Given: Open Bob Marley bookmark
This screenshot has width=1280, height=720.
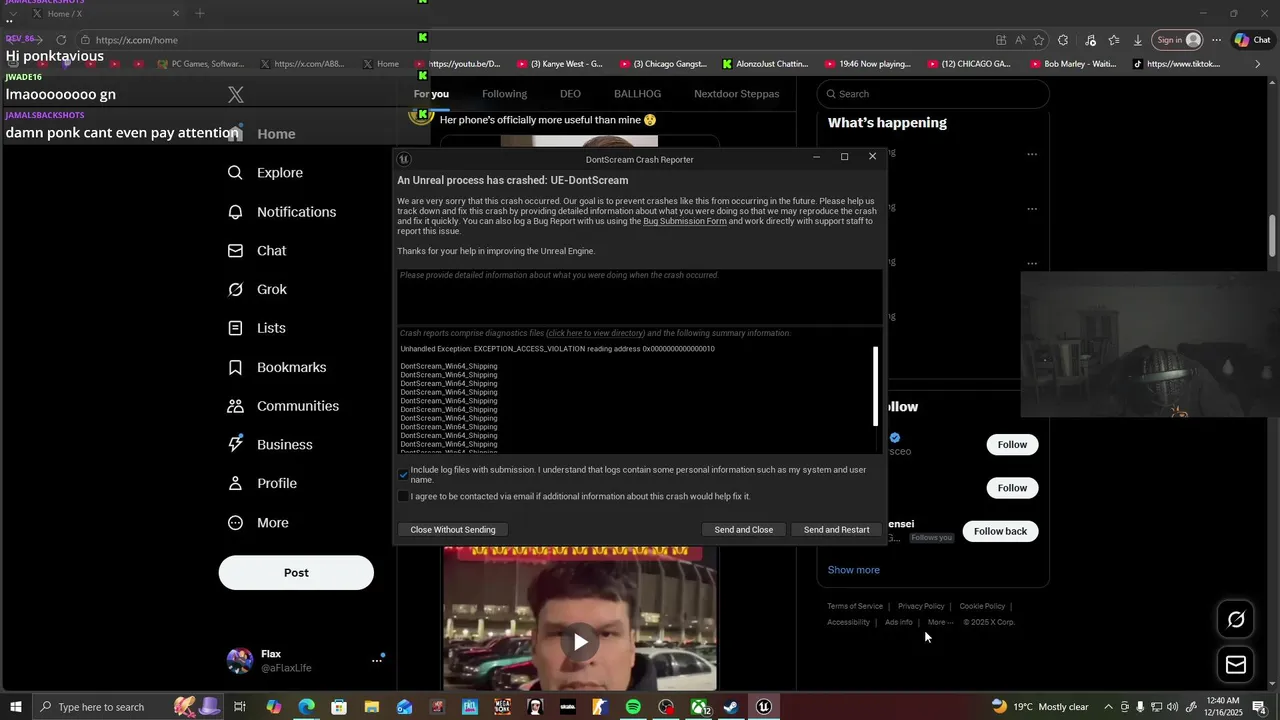Looking at the screenshot, I should (1073, 64).
